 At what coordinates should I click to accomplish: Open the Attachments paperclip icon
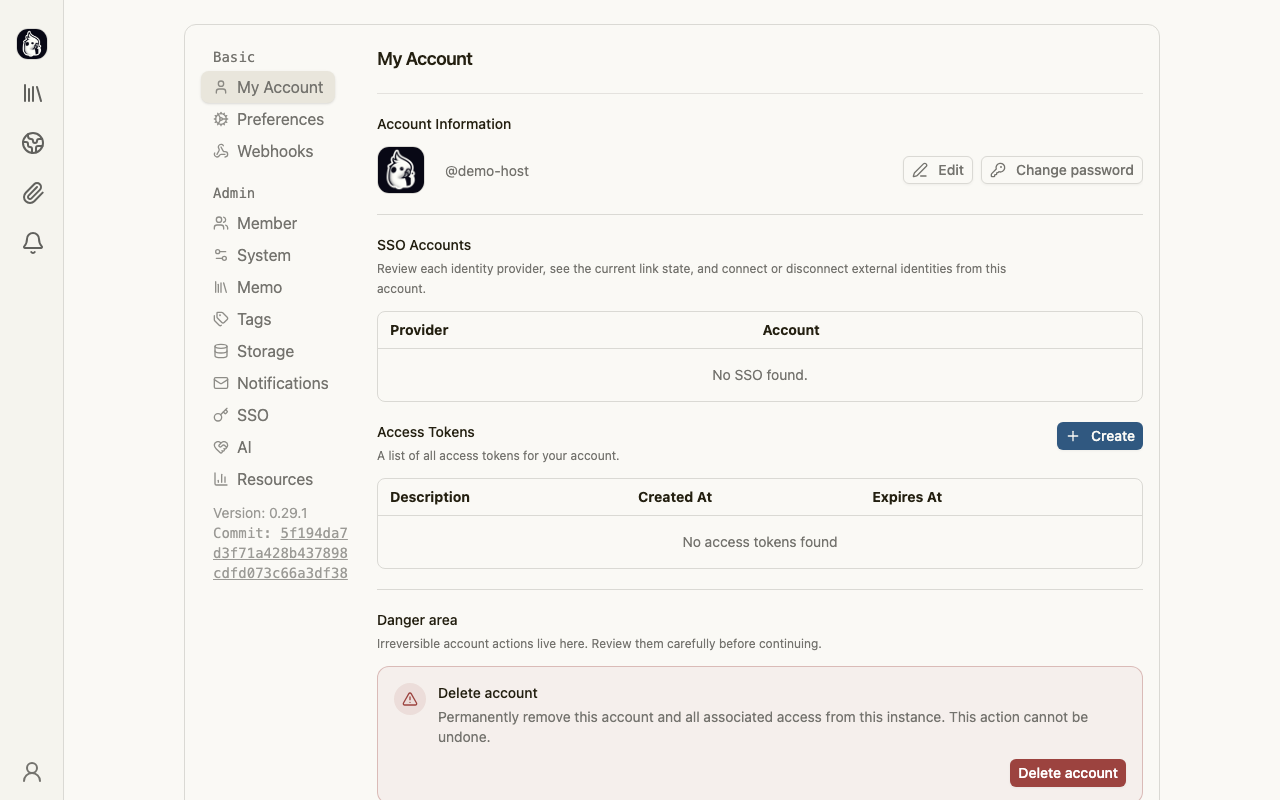(x=32, y=193)
